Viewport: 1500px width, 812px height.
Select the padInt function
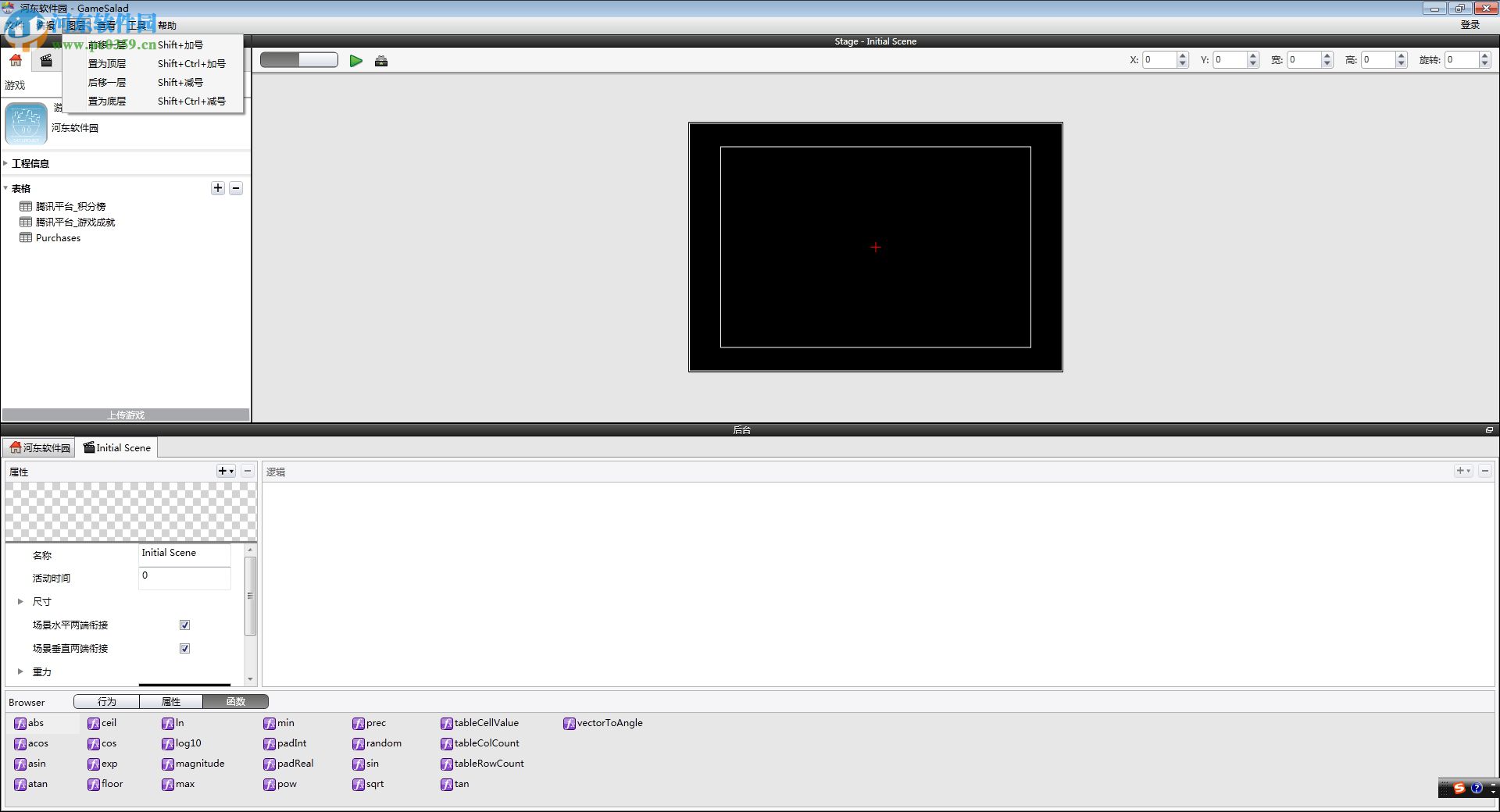[x=285, y=743]
